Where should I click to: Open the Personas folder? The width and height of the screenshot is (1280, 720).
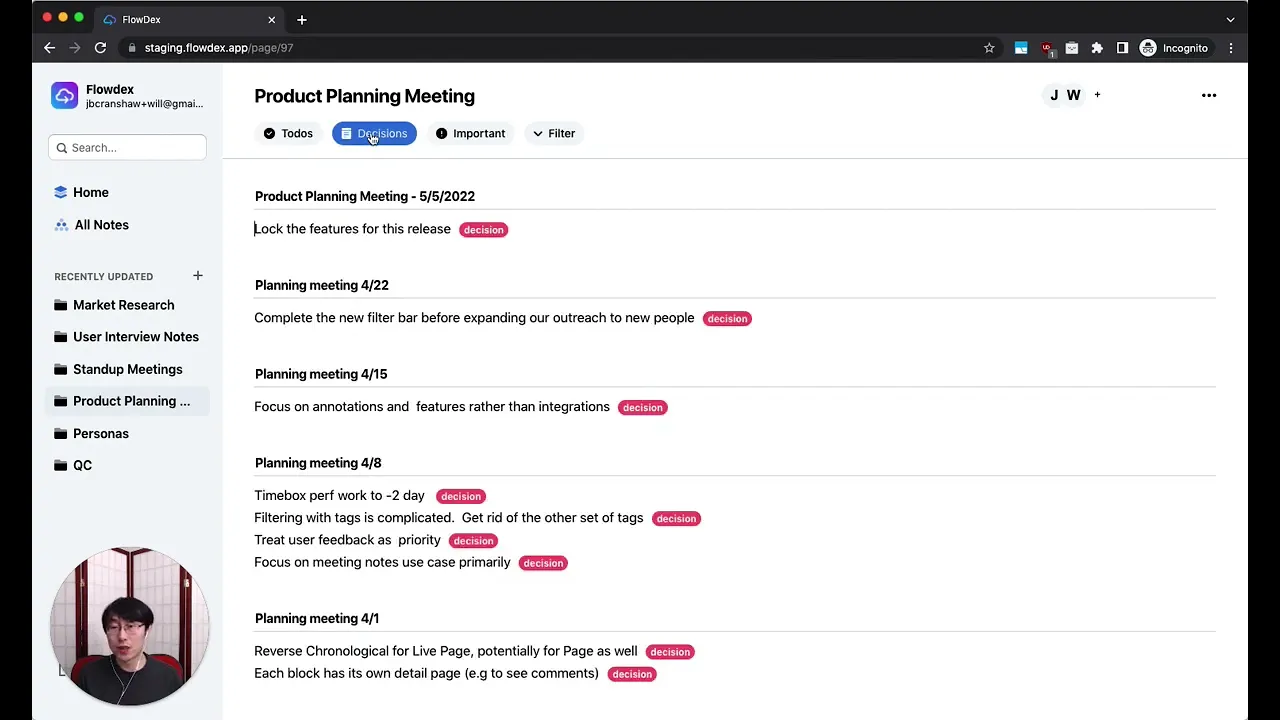[x=100, y=433]
